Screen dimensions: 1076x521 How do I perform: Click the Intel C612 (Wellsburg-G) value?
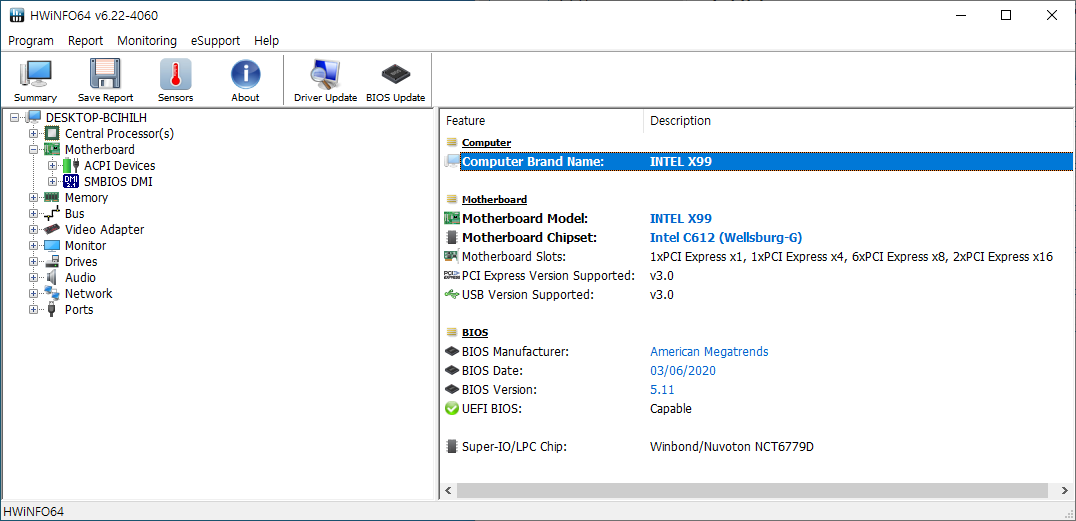tap(726, 238)
